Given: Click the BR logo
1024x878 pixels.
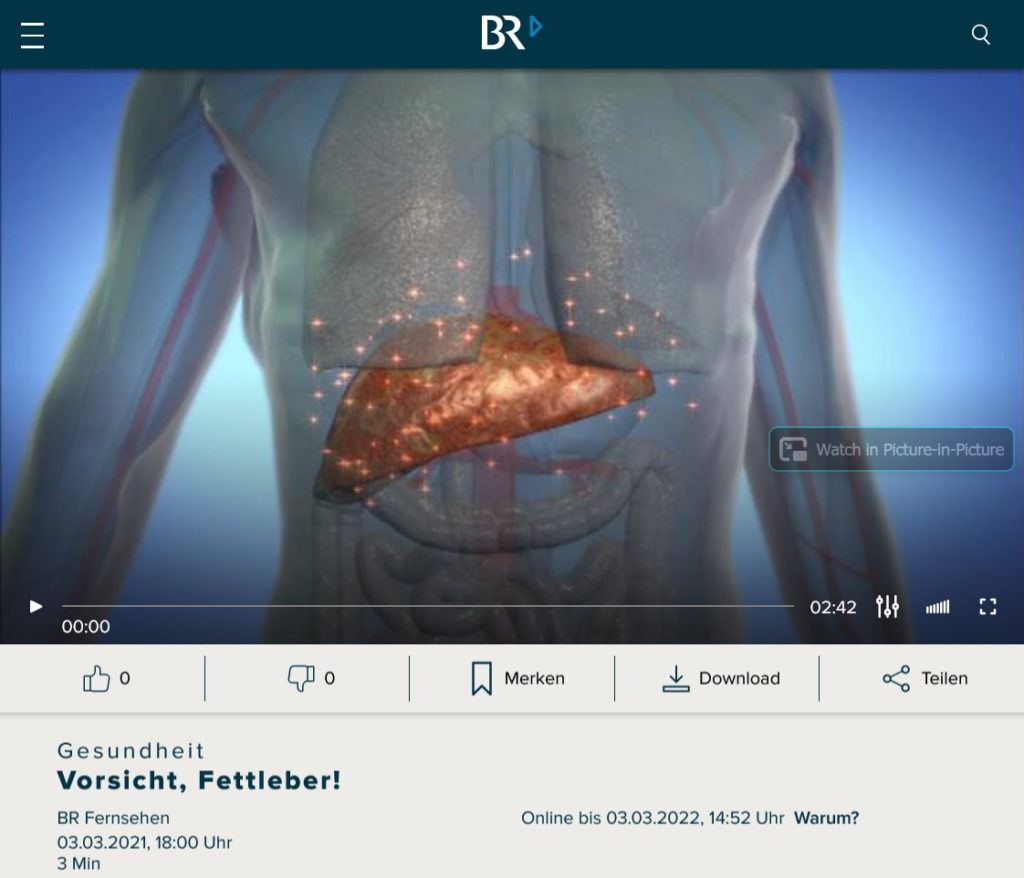Looking at the screenshot, I should coord(511,32).
